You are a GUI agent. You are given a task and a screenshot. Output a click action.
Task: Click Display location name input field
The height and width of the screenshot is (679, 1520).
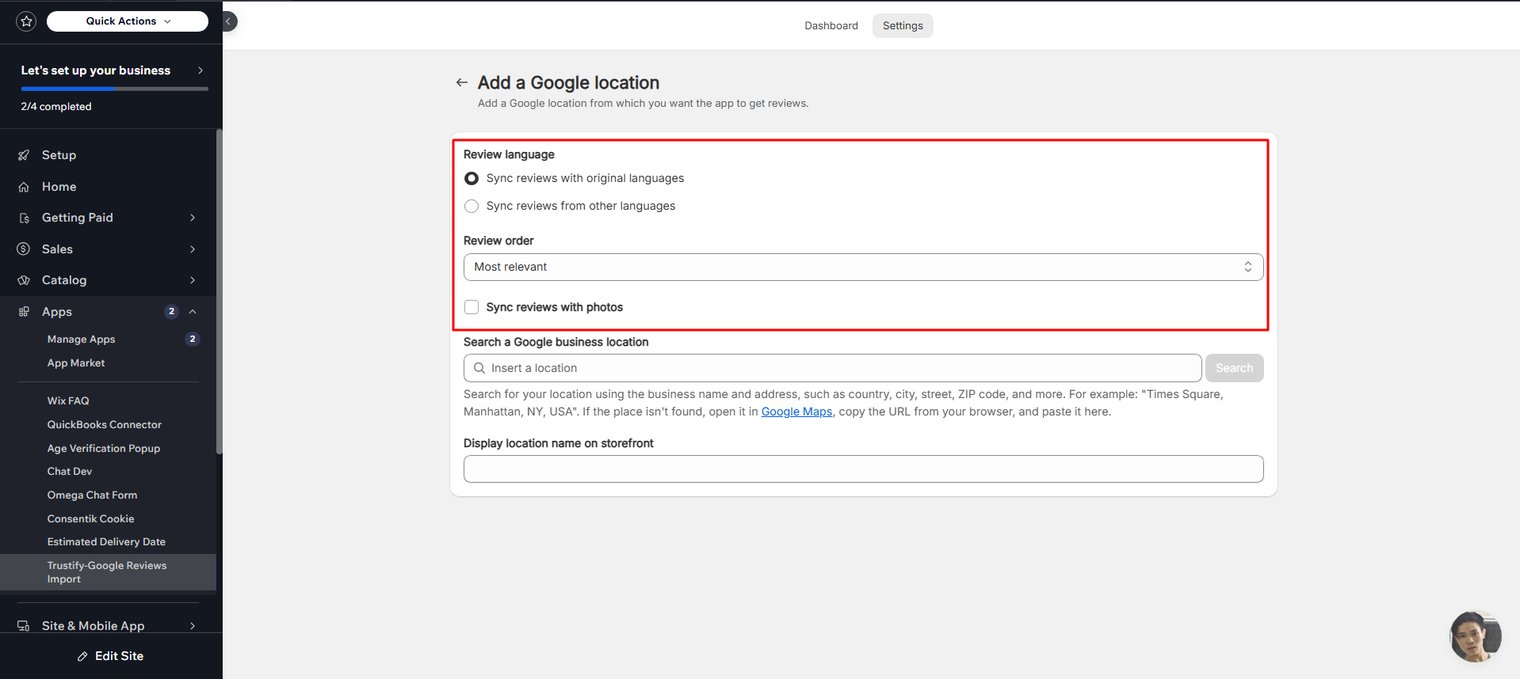click(863, 469)
